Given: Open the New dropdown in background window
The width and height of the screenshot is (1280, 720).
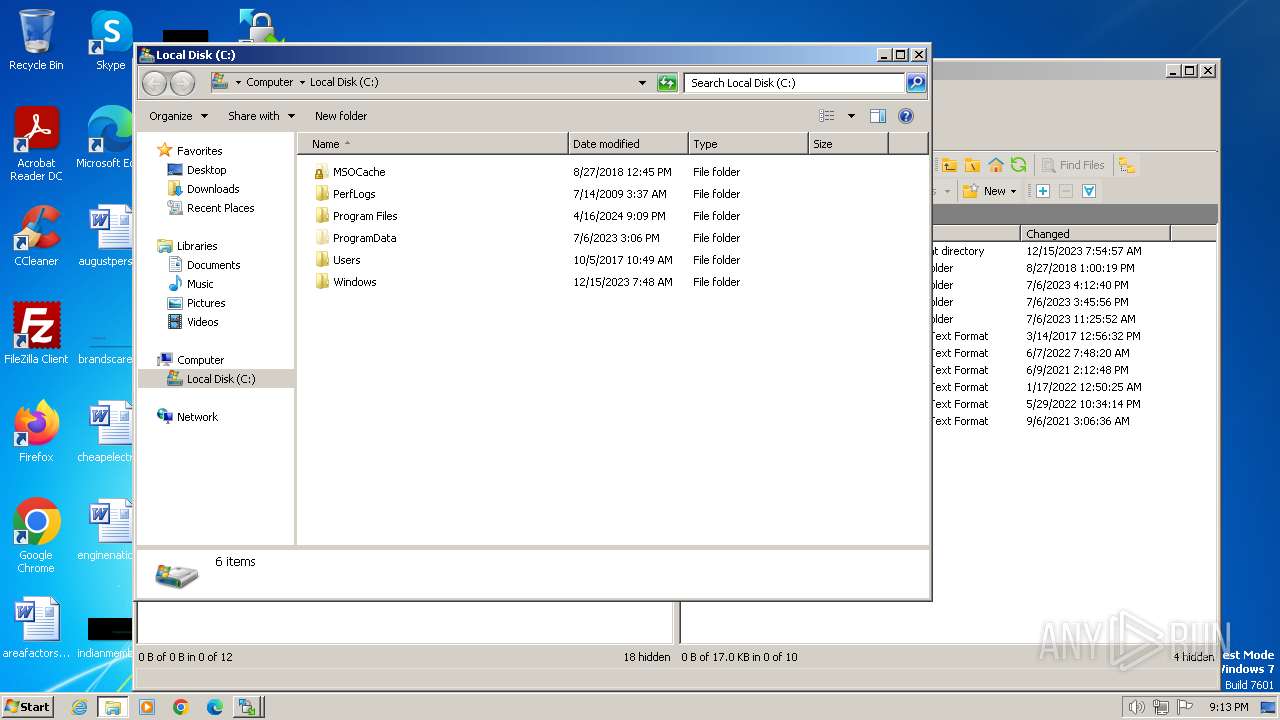Looking at the screenshot, I should coord(990,191).
